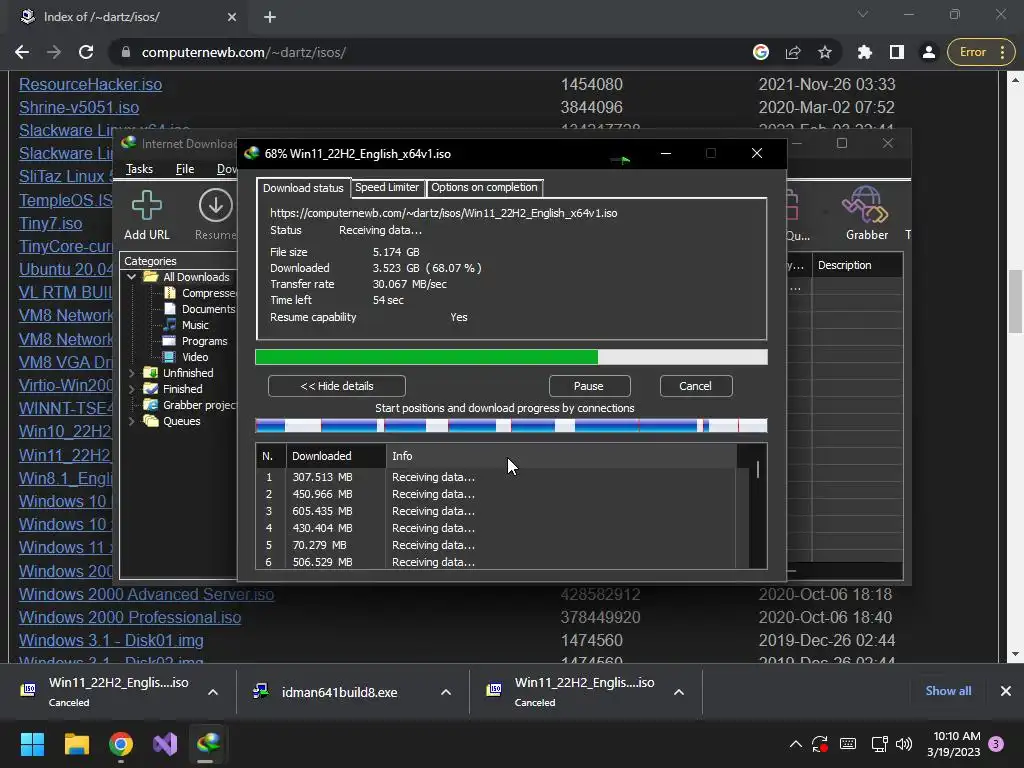Bookmark this page with the star icon
Image resolution: width=1024 pixels, height=768 pixels.
tap(825, 52)
